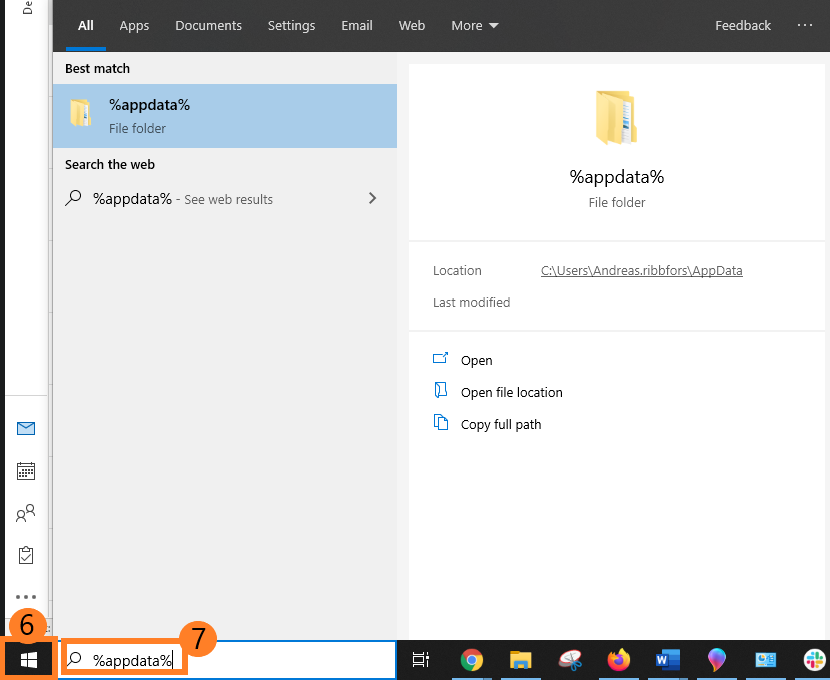The height and width of the screenshot is (680, 830).
Task: Switch to the Apps search tab
Action: tap(134, 26)
